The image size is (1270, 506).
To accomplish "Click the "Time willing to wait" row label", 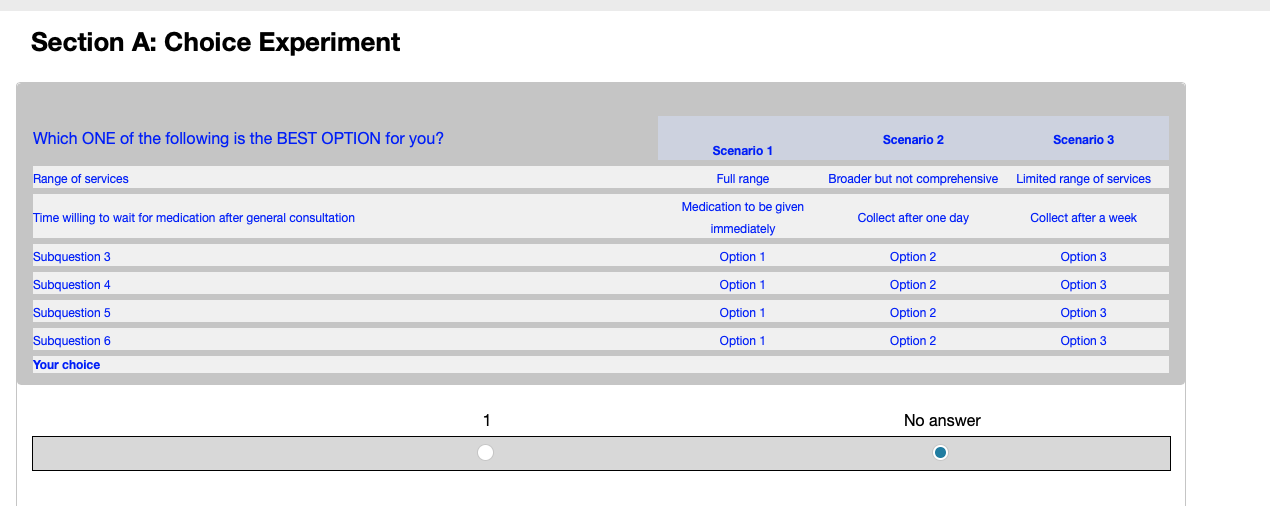I will point(194,218).
